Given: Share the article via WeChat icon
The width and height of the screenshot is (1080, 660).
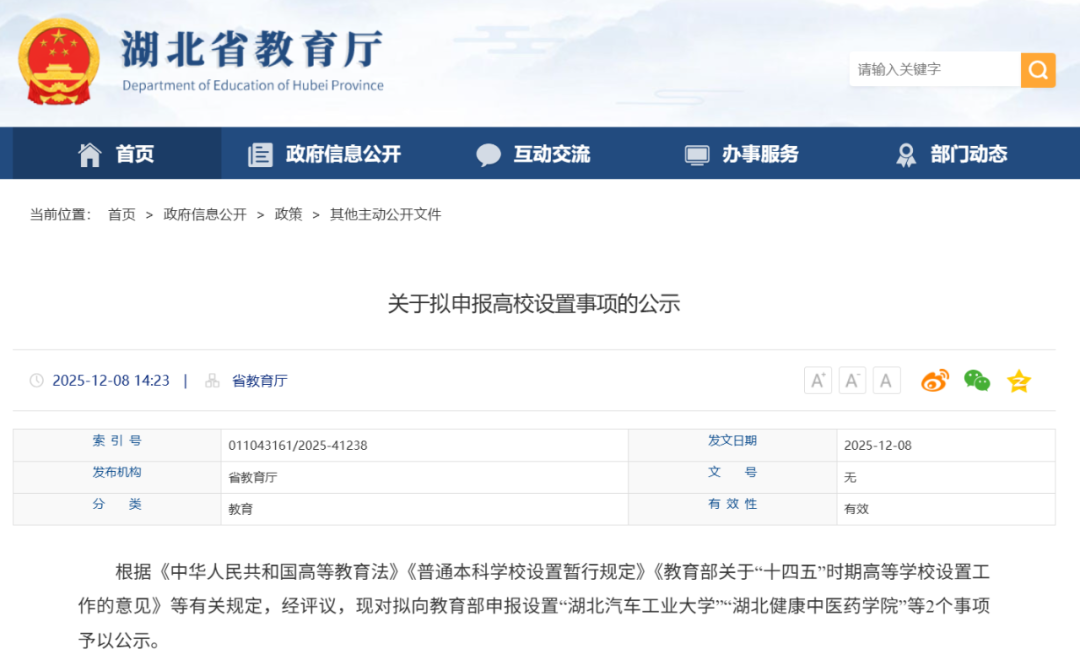Looking at the screenshot, I should pyautogui.click(x=976, y=380).
